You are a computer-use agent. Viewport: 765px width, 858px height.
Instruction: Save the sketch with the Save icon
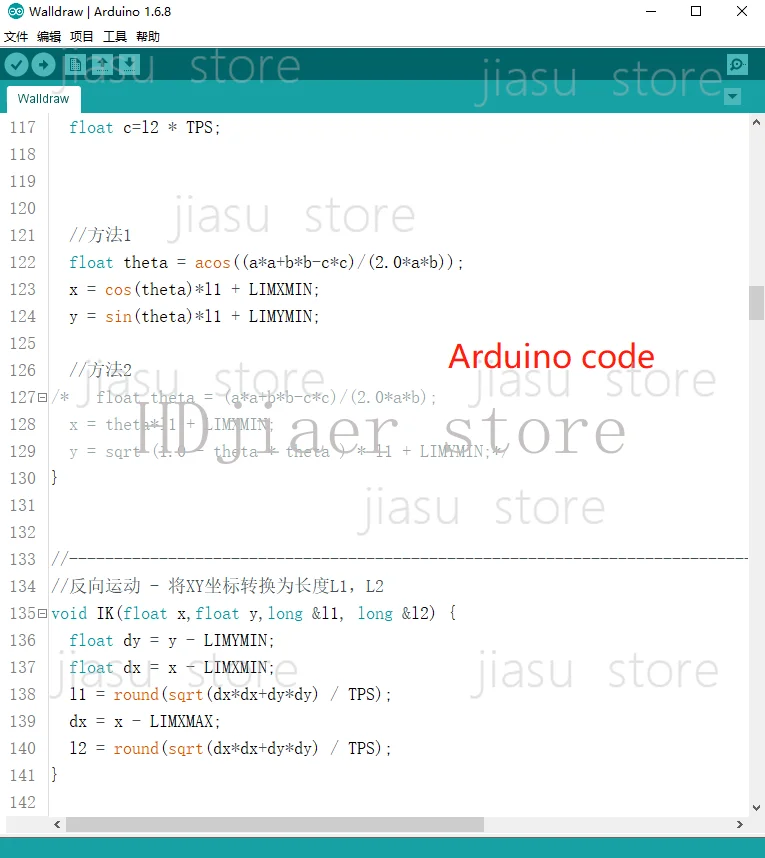[129, 65]
